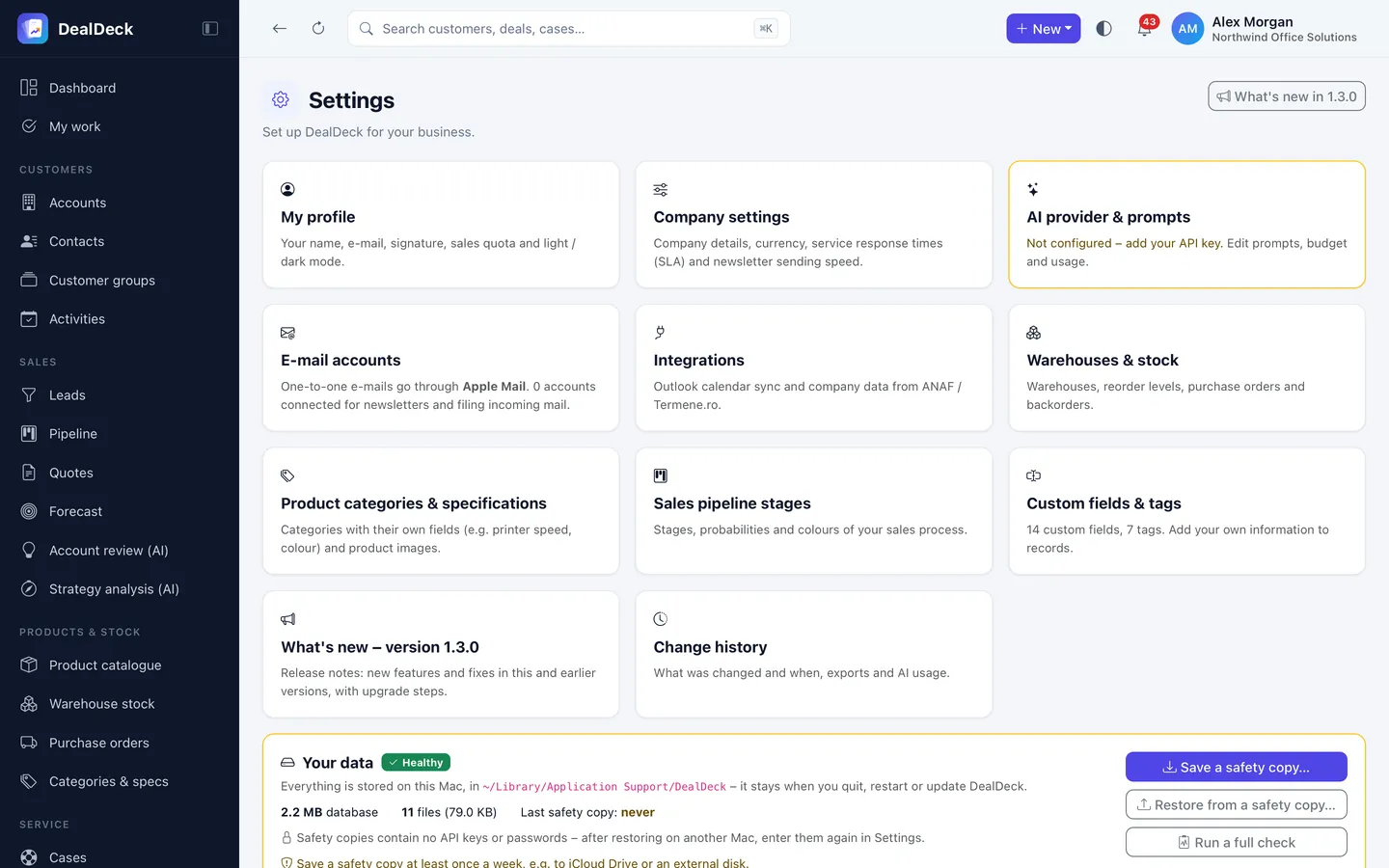
Task: Click What's new in 1.3.0 button
Action: [x=1287, y=96]
